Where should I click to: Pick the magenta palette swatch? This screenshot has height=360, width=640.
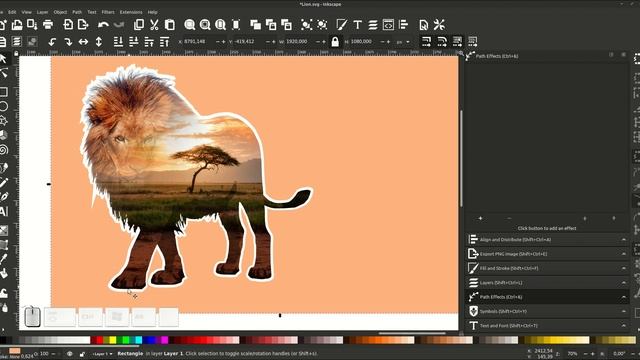[x=164, y=340]
